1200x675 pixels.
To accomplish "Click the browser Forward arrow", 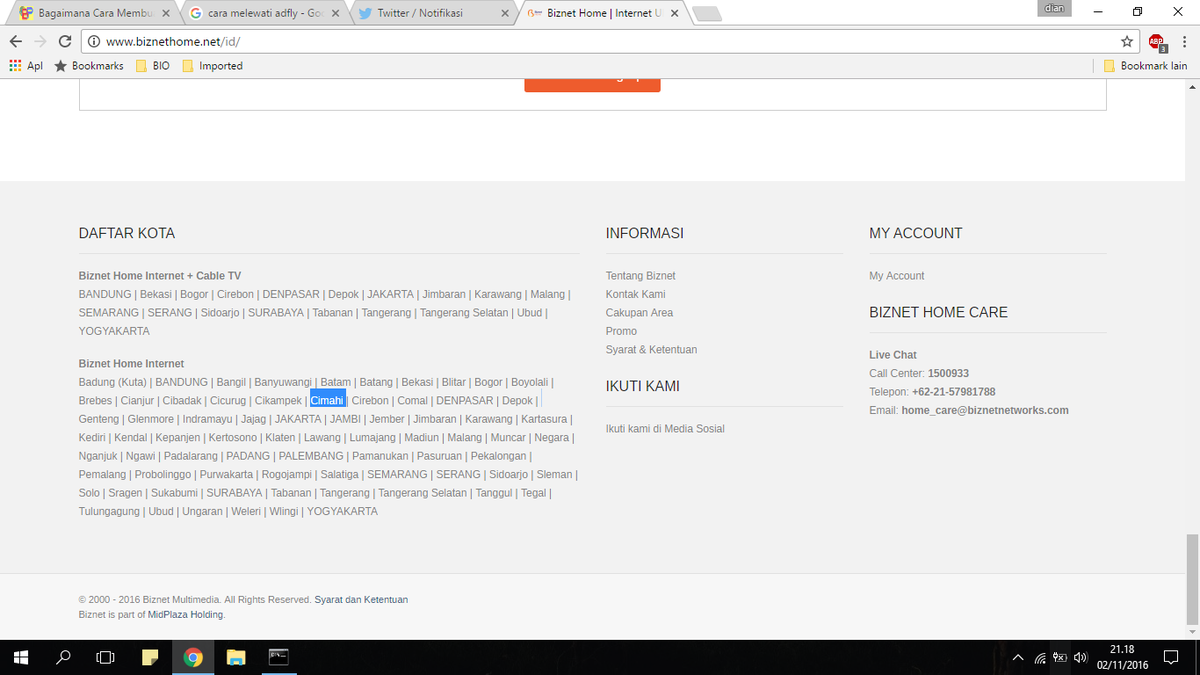I will (x=40, y=41).
